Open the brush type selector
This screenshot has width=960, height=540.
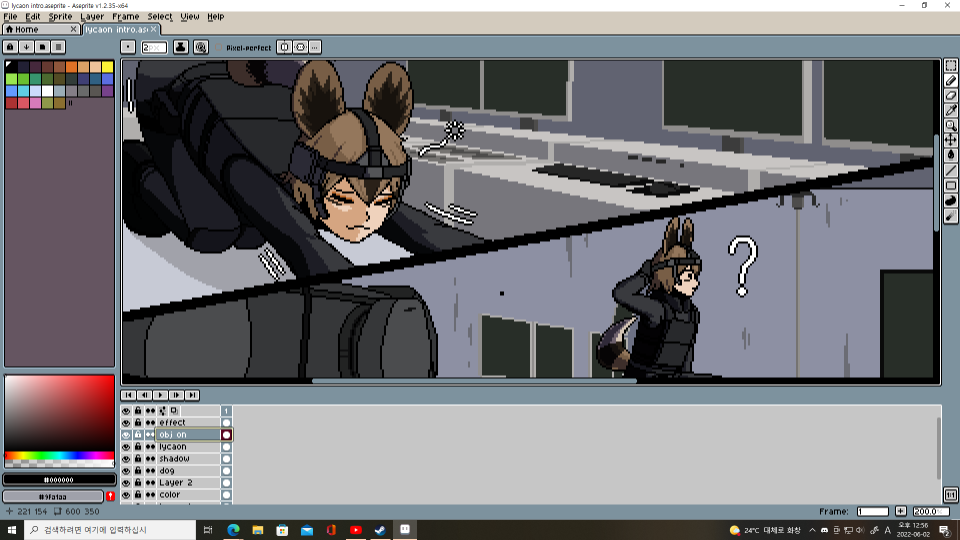(128, 47)
